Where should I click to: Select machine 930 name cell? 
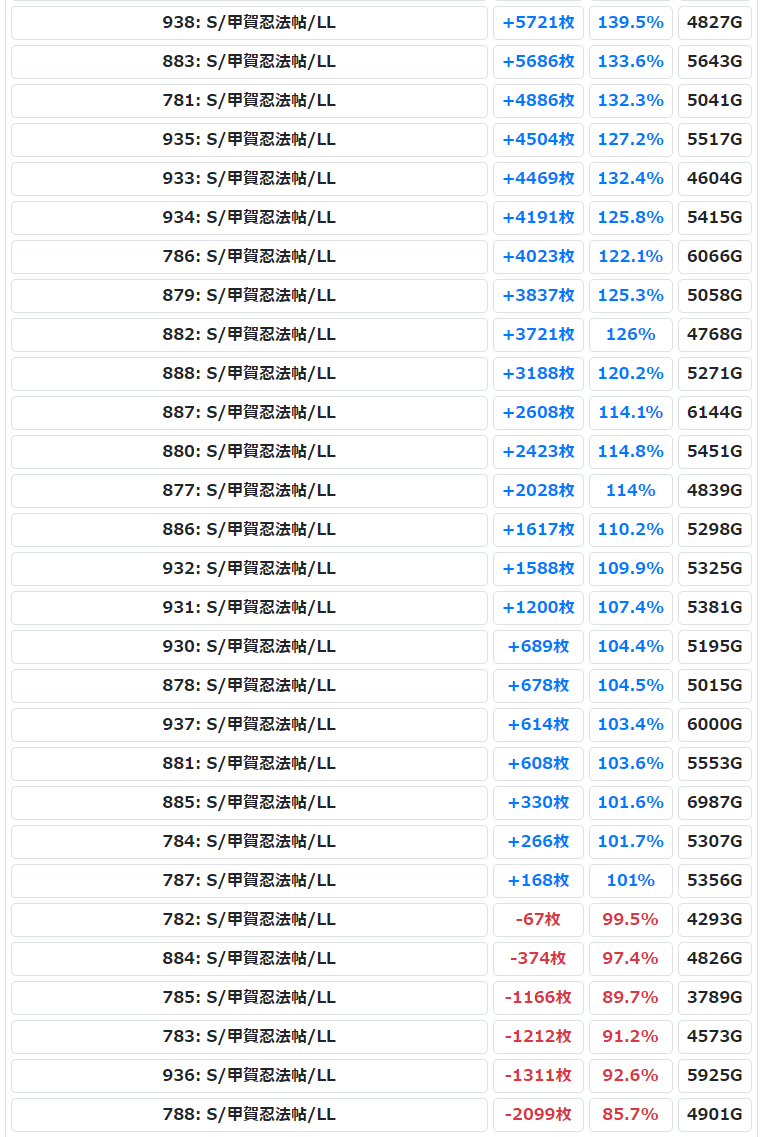coord(249,647)
